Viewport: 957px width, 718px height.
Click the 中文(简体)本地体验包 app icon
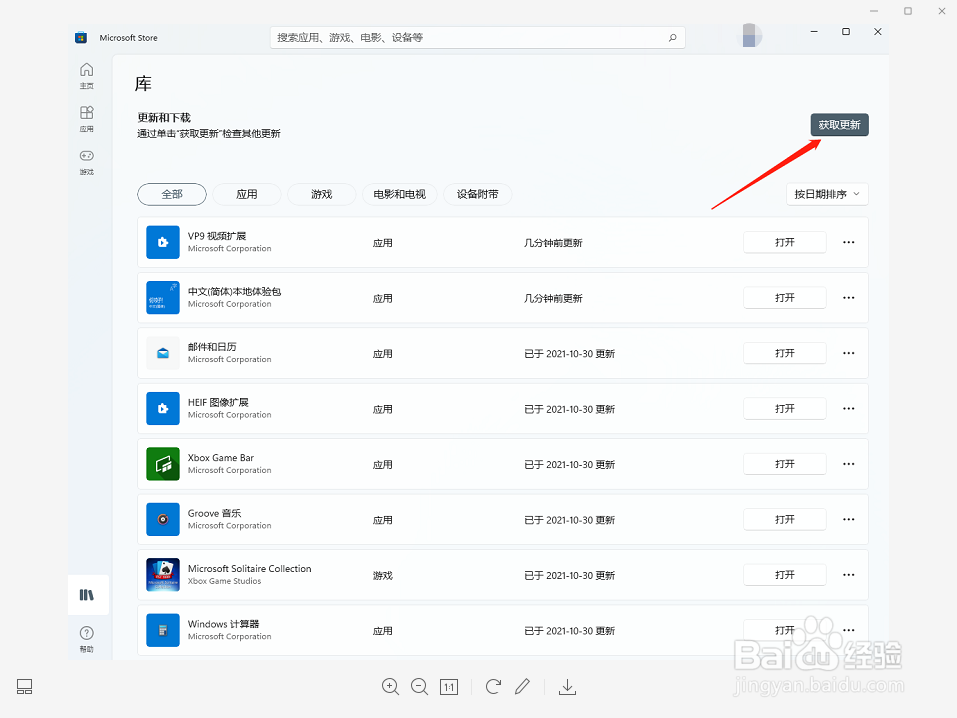tap(163, 298)
